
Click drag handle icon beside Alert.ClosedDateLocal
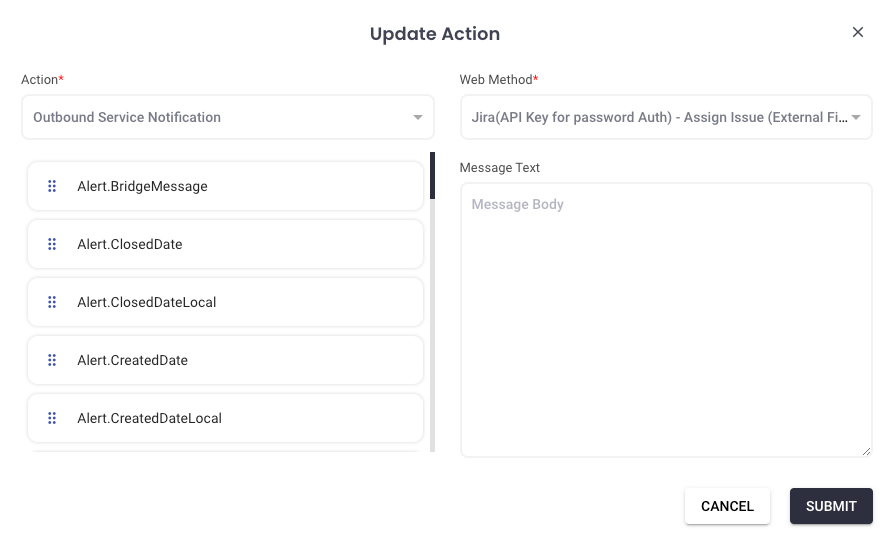pos(52,302)
